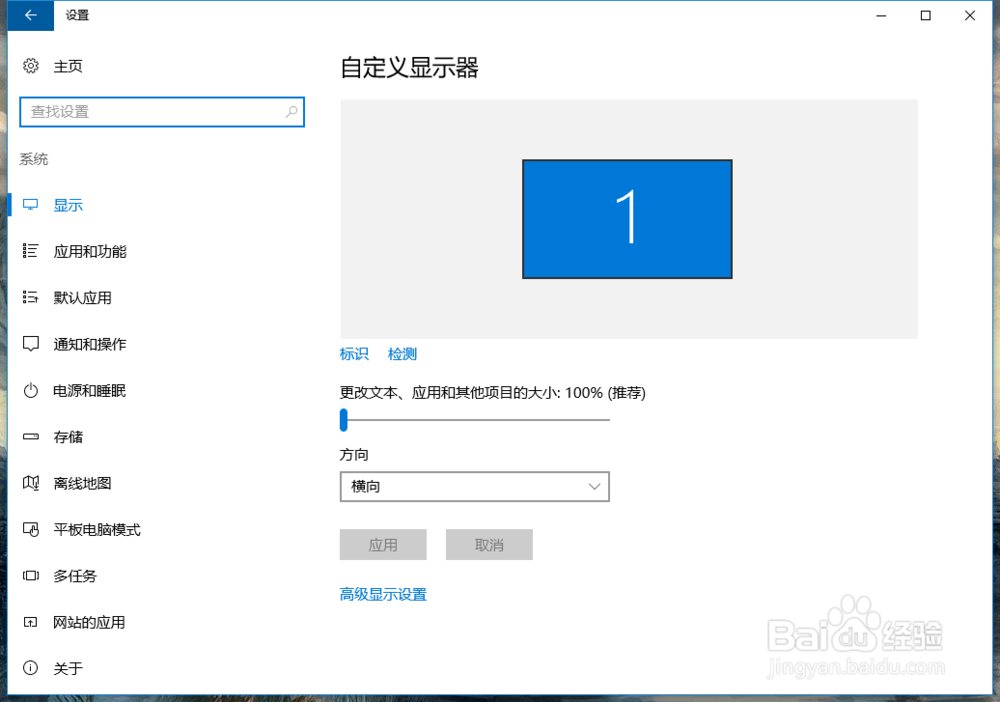The image size is (1000, 702).
Task: Open 默认应用 settings
Action: 82,298
